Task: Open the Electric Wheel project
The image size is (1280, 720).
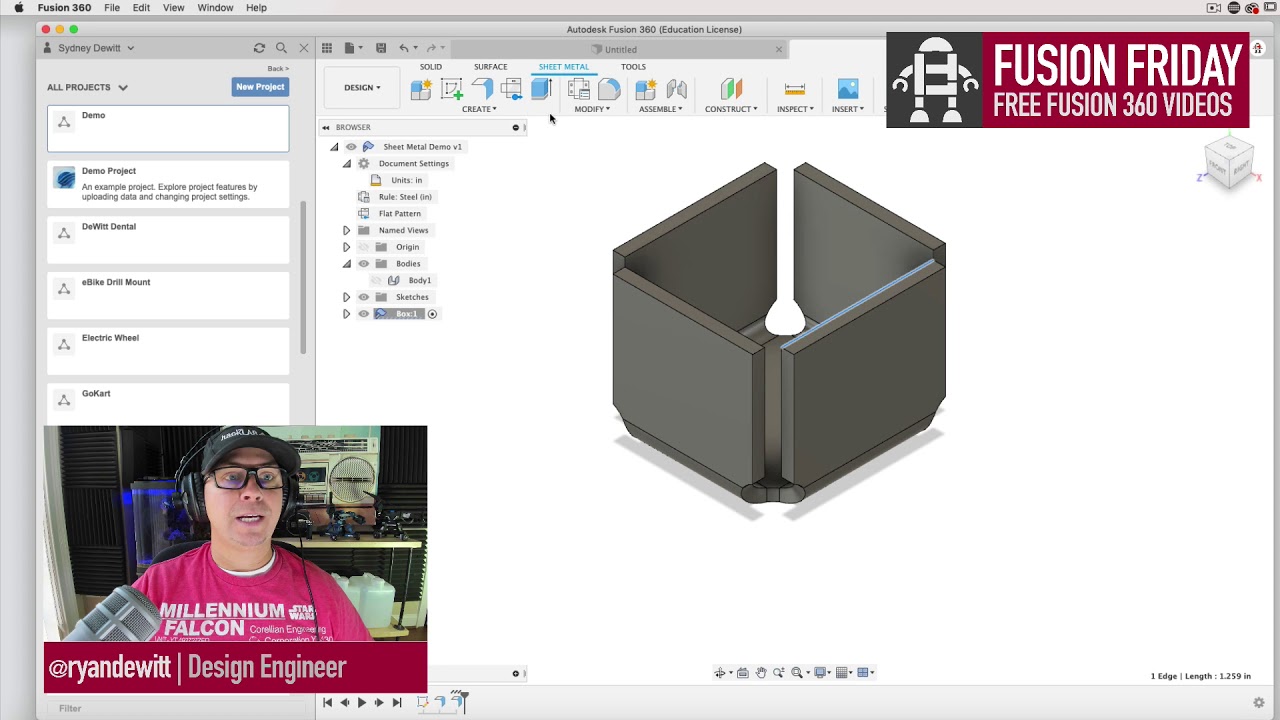Action: point(168,352)
